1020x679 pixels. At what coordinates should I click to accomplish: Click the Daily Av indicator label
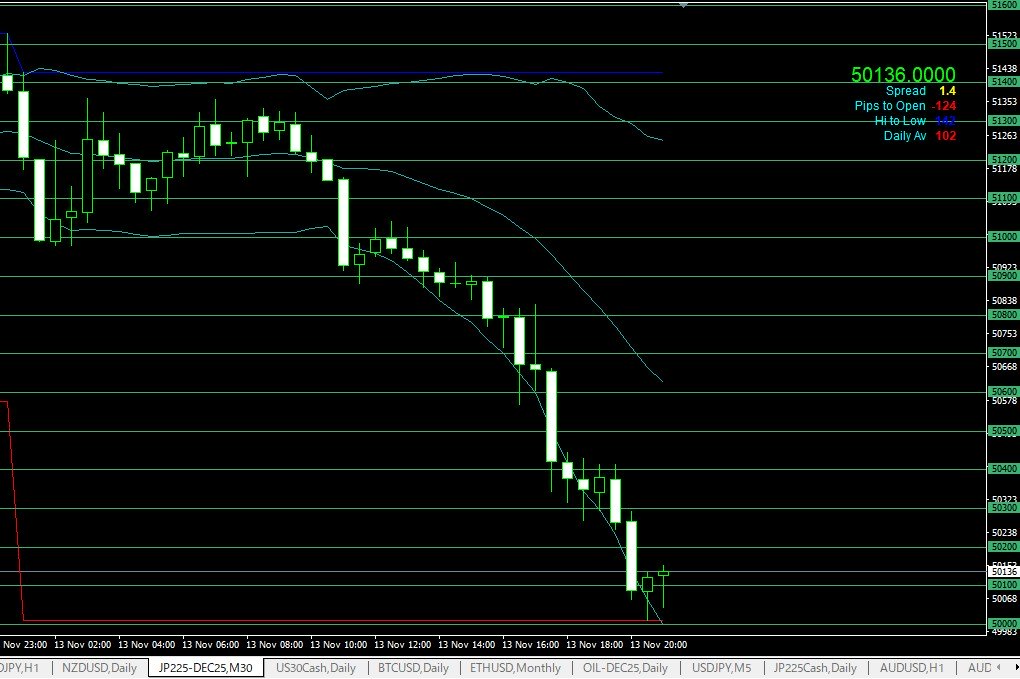coord(904,136)
